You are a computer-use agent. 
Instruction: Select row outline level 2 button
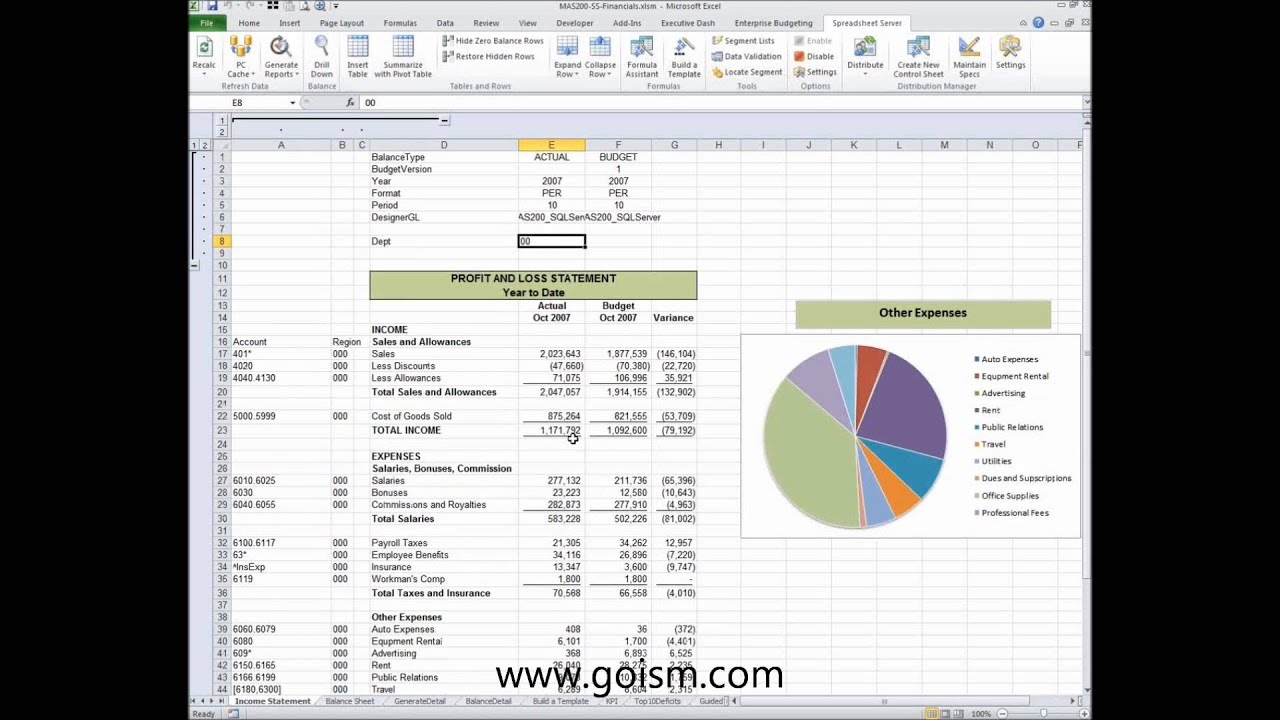pyautogui.click(x=205, y=146)
